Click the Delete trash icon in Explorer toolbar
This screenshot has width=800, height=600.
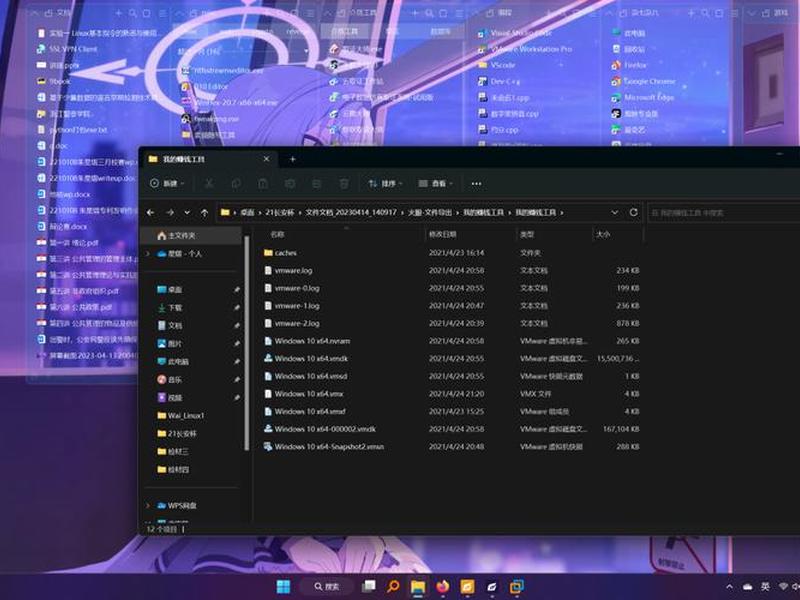(344, 183)
